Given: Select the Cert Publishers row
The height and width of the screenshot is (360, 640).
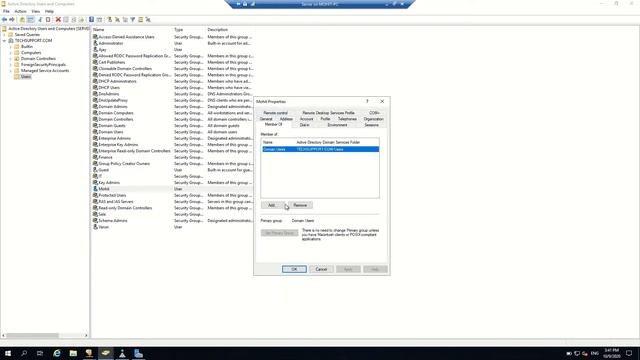Looking at the screenshot, I should click(x=173, y=62).
